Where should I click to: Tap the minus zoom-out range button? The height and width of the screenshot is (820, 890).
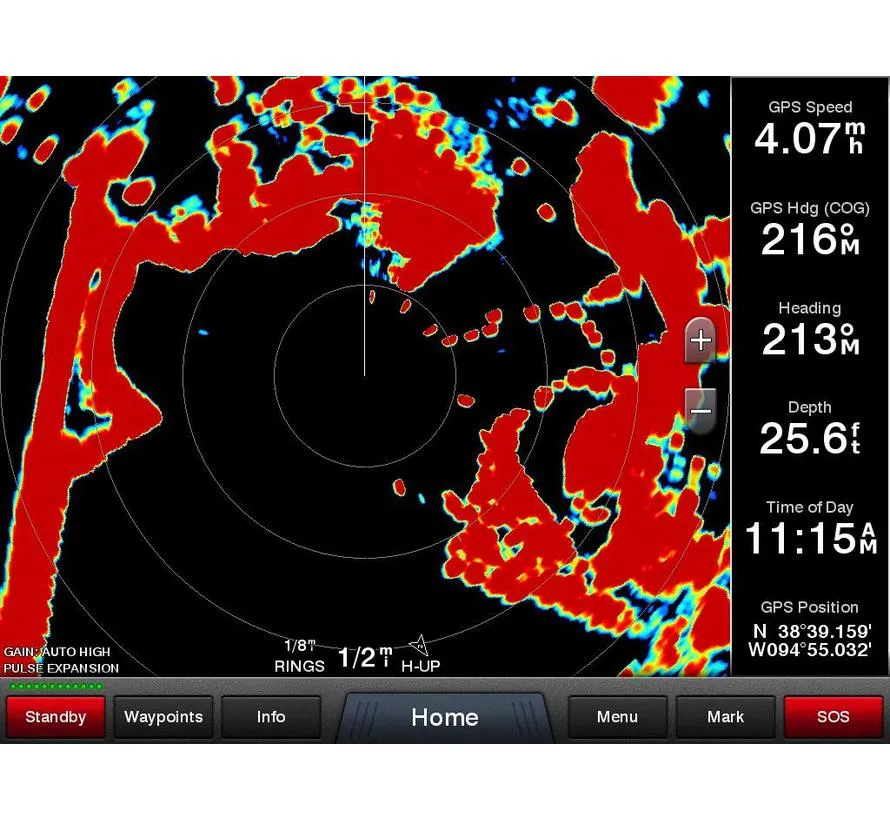pos(701,411)
